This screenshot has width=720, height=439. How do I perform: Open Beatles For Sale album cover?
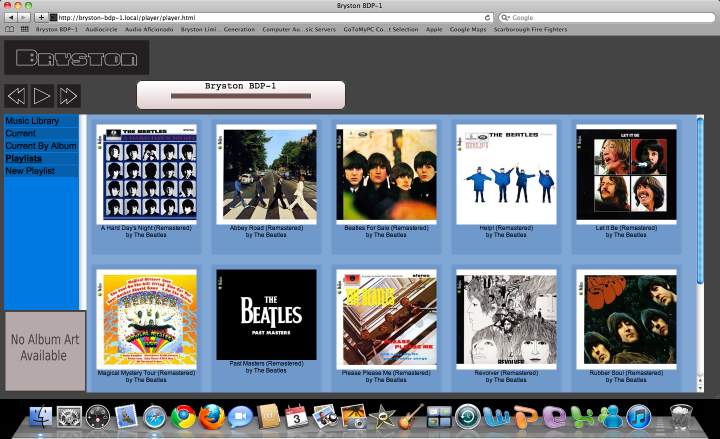click(386, 174)
